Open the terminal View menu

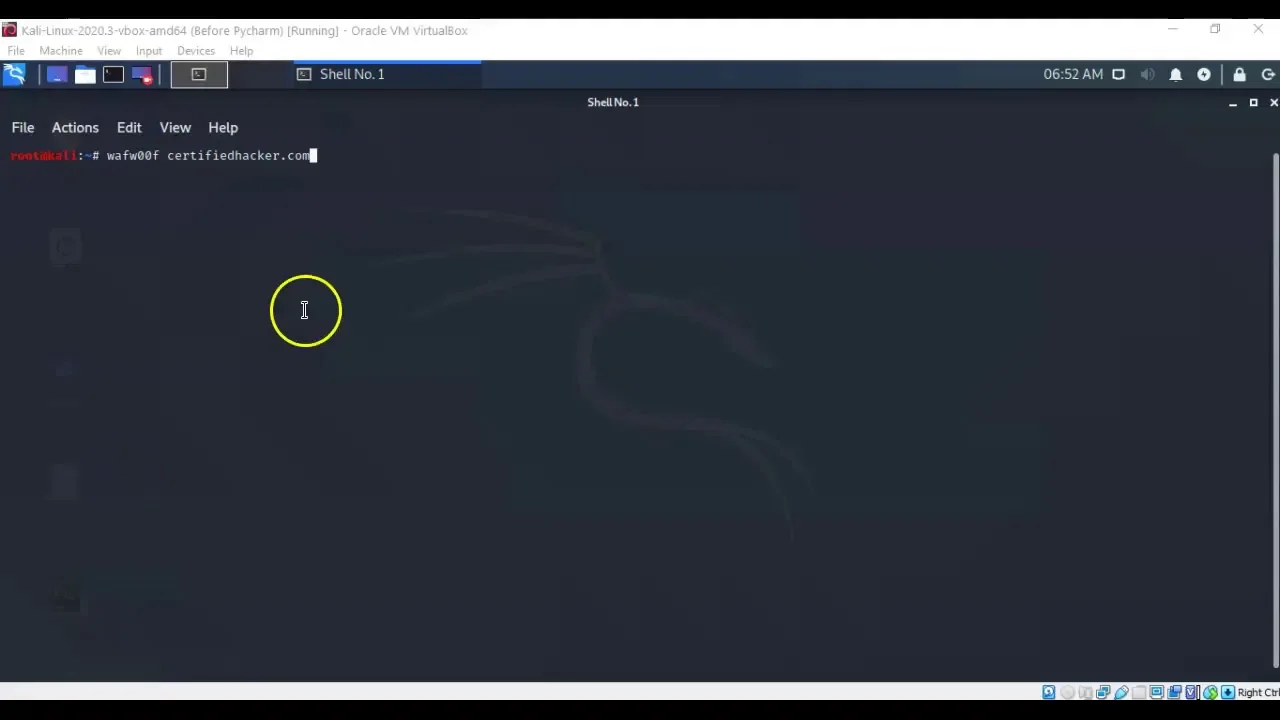tap(175, 128)
